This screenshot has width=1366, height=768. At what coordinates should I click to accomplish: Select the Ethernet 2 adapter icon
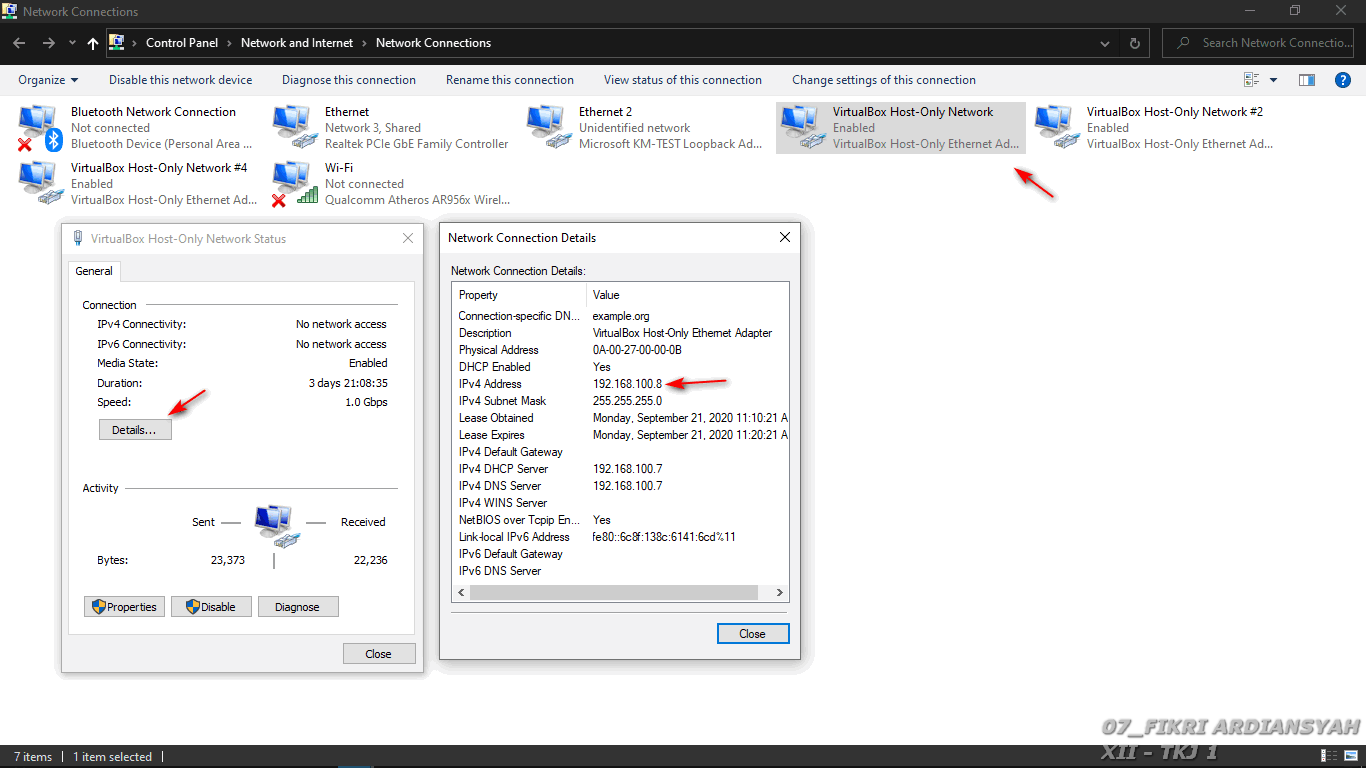550,128
